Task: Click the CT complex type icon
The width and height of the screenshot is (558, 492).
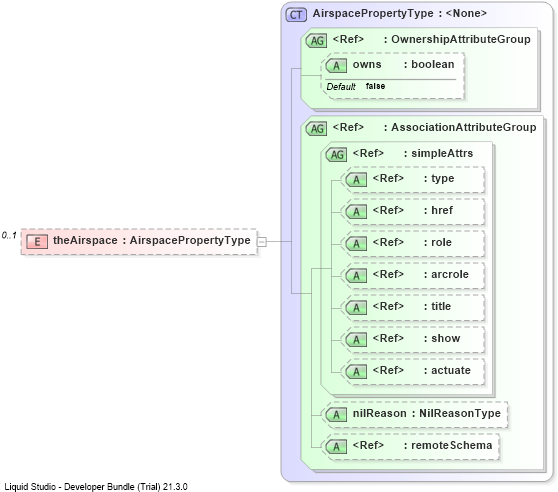Action: pyautogui.click(x=296, y=15)
